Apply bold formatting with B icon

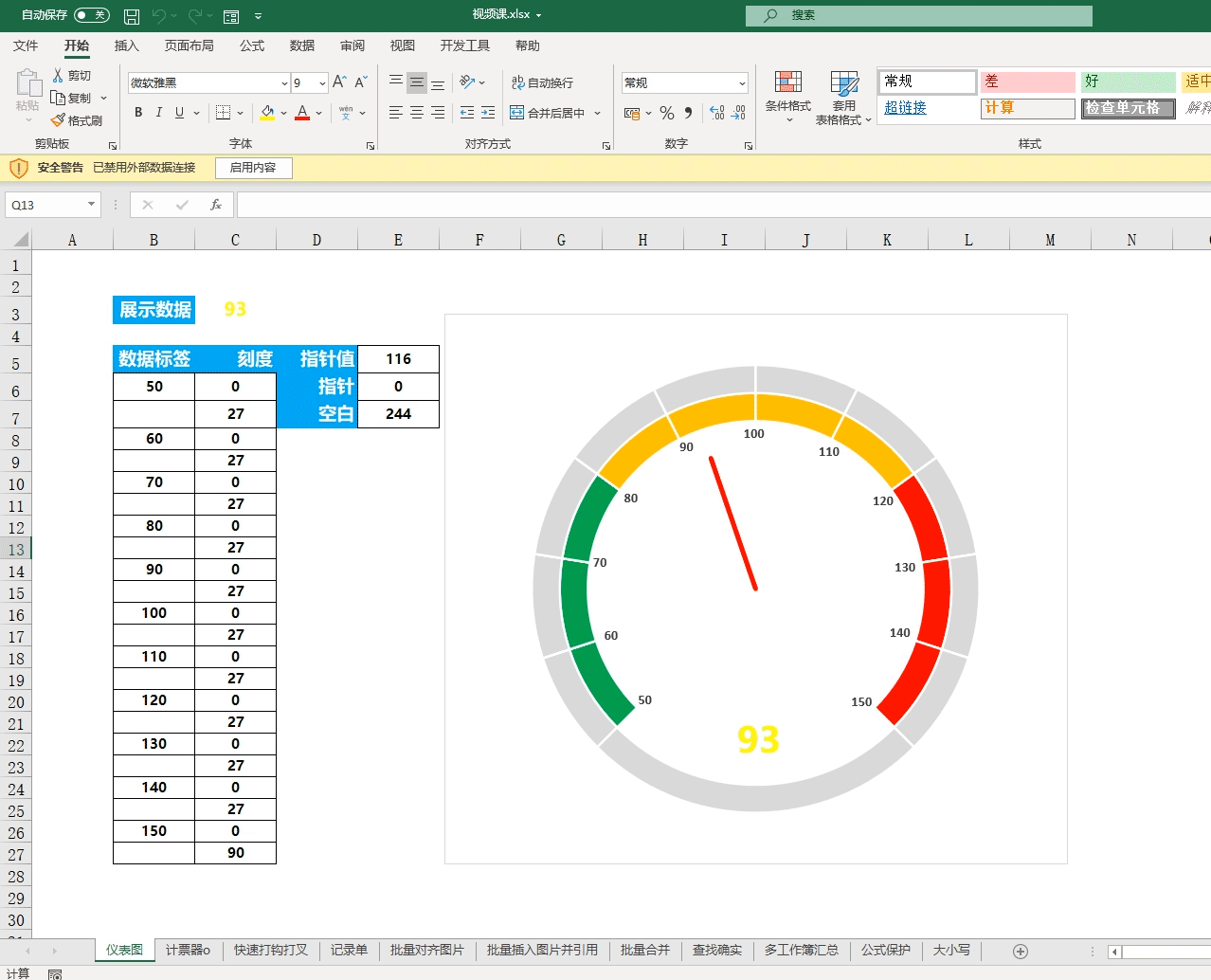138,113
